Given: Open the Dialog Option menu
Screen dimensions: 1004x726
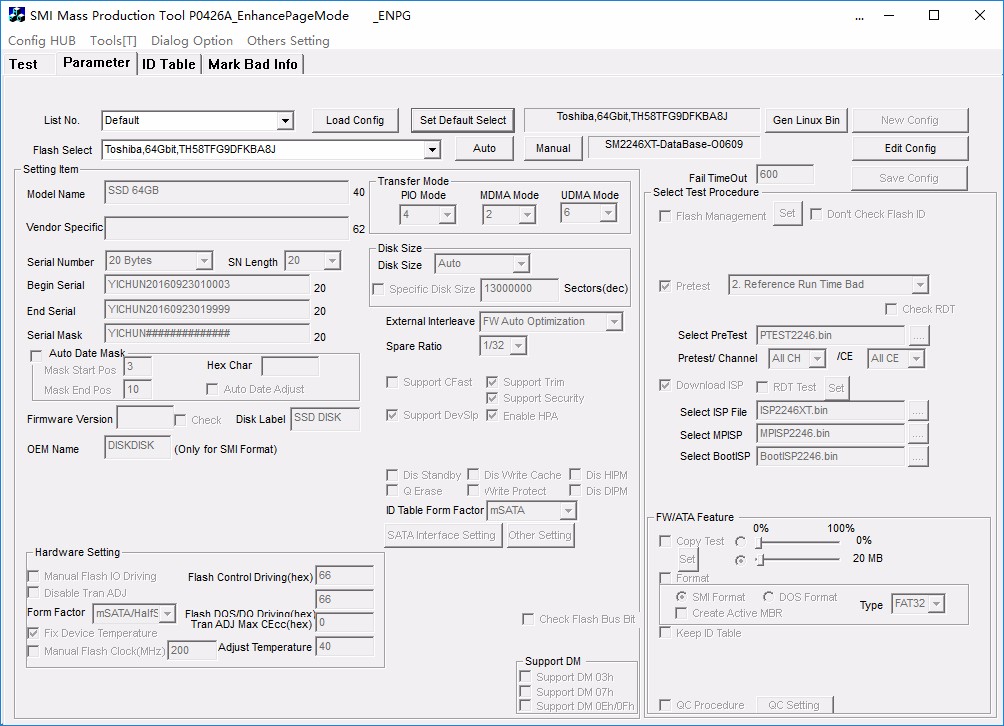Looking at the screenshot, I should click(x=192, y=41).
